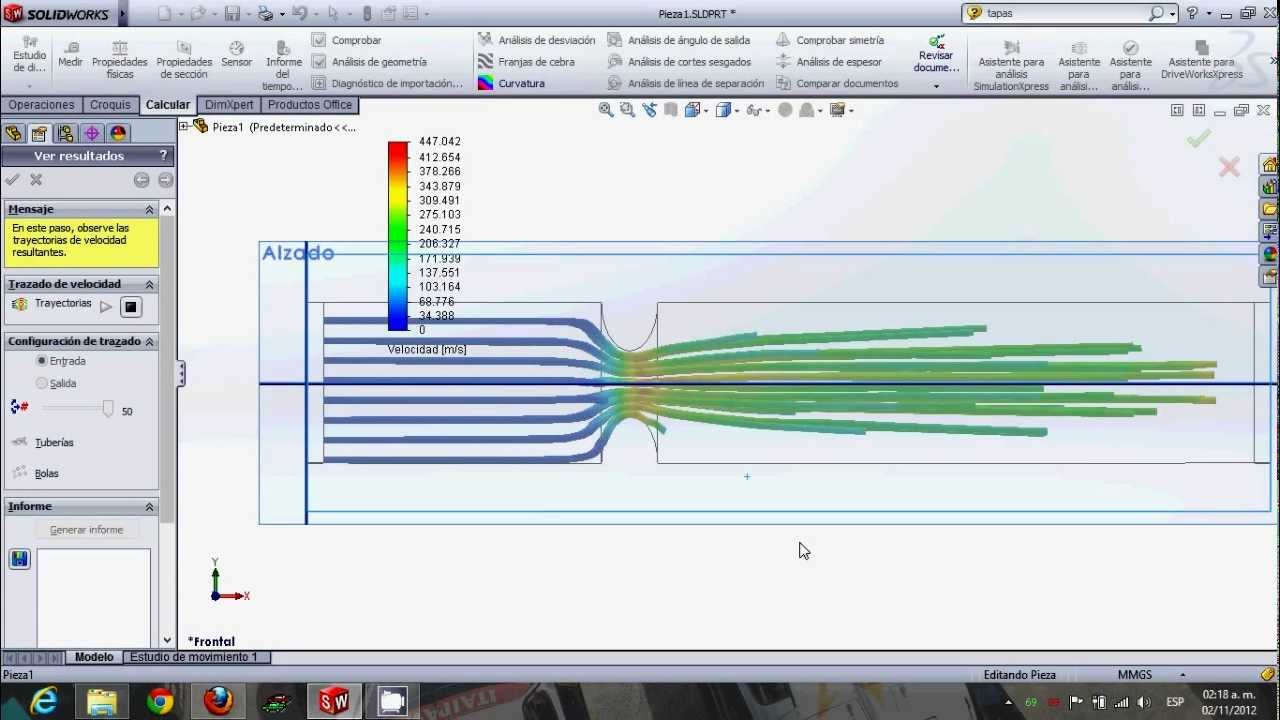Open Análisis de ángulo de salida

coord(679,40)
